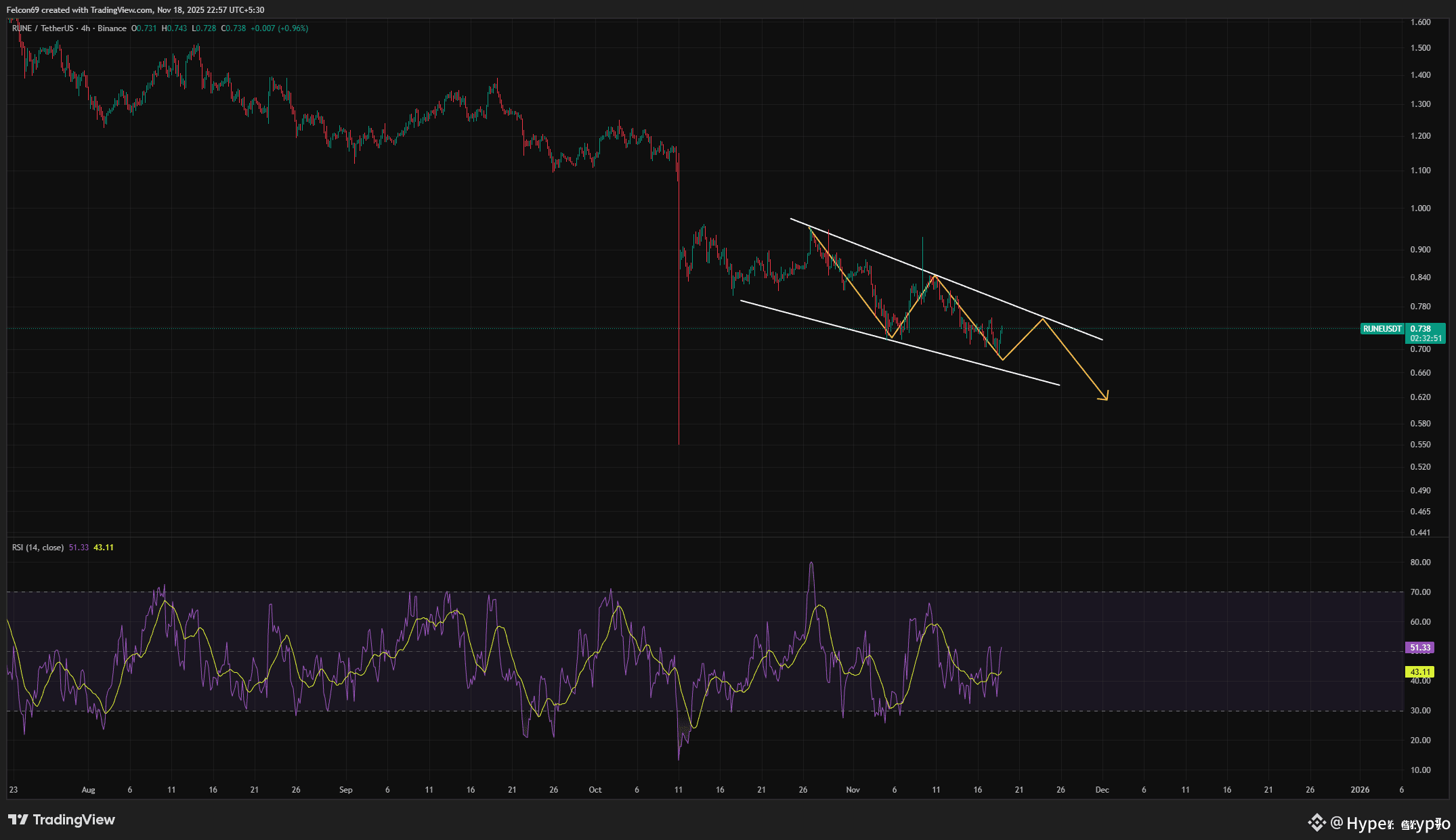Click the 02:32:51 candle countdown label
Image resolution: width=1456 pixels, height=840 pixels.
point(1426,338)
